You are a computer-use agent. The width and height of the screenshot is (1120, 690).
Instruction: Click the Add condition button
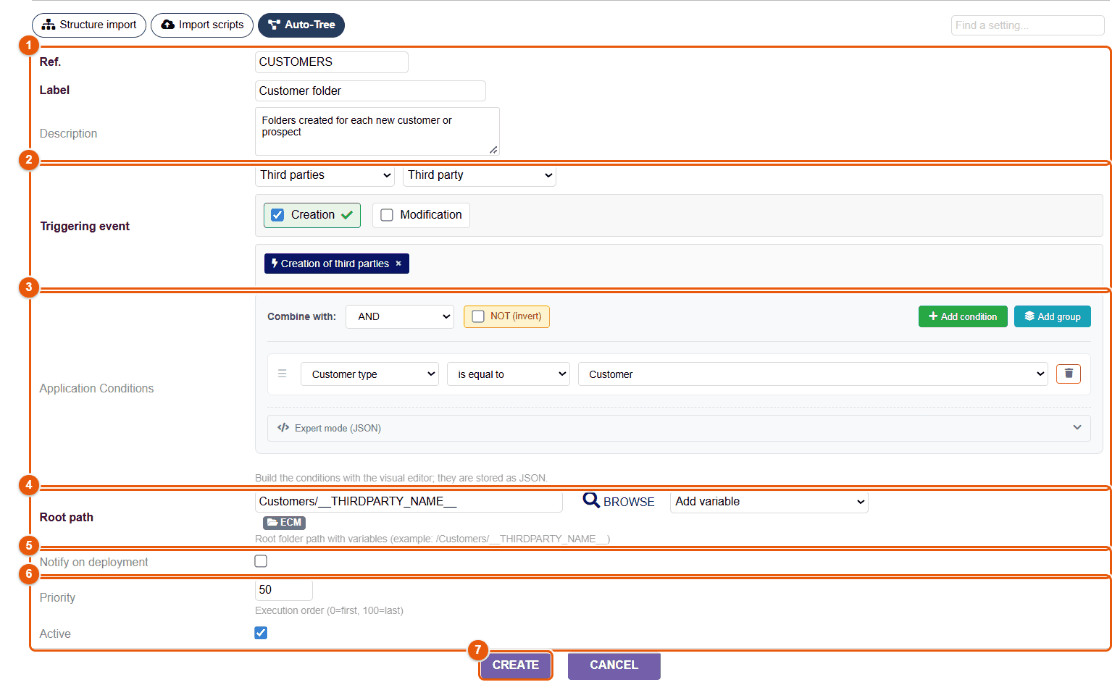(x=963, y=316)
